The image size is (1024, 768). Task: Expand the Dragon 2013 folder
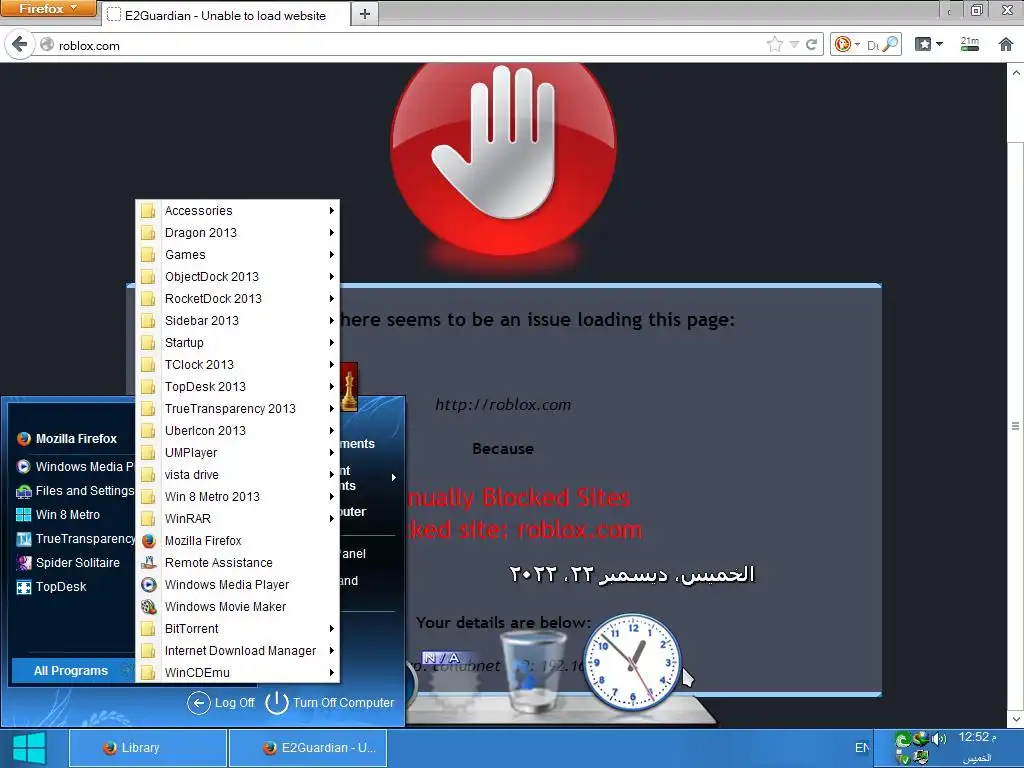click(x=238, y=233)
